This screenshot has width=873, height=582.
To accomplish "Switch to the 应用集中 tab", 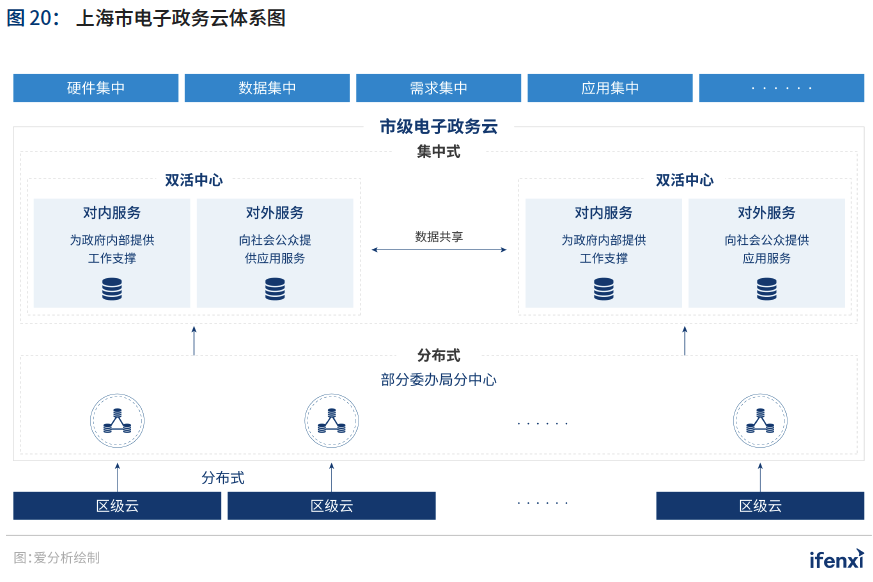I will (x=610, y=87).
